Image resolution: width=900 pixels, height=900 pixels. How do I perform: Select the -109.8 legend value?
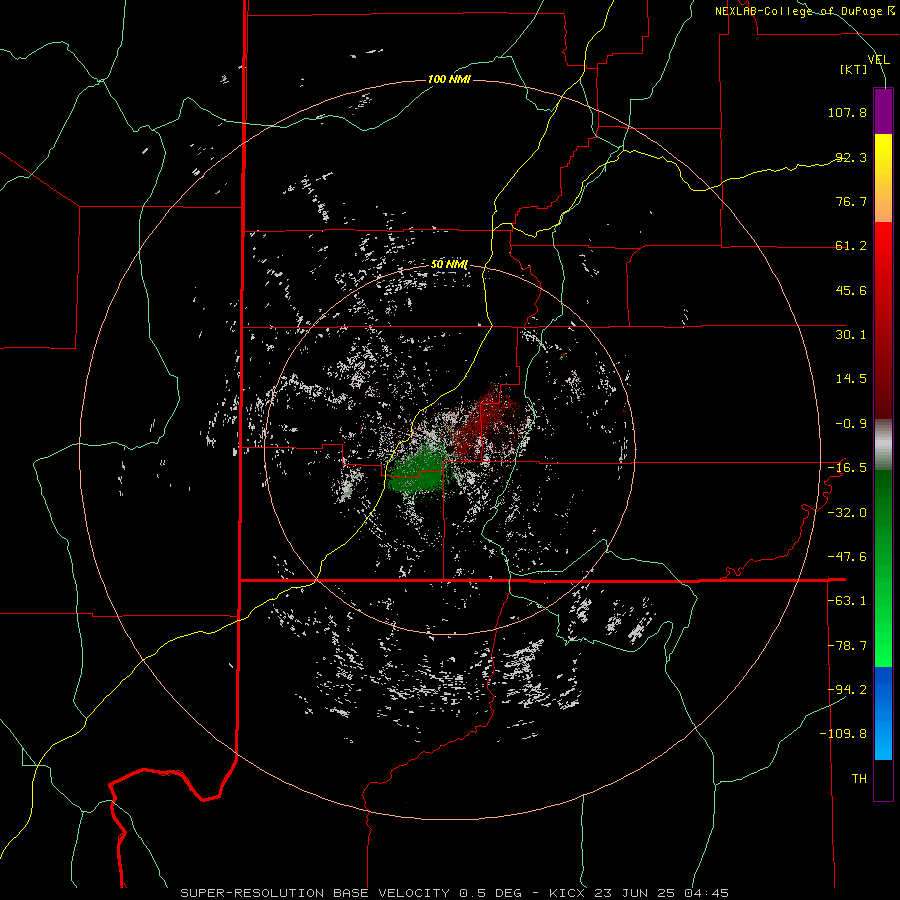coord(843,734)
